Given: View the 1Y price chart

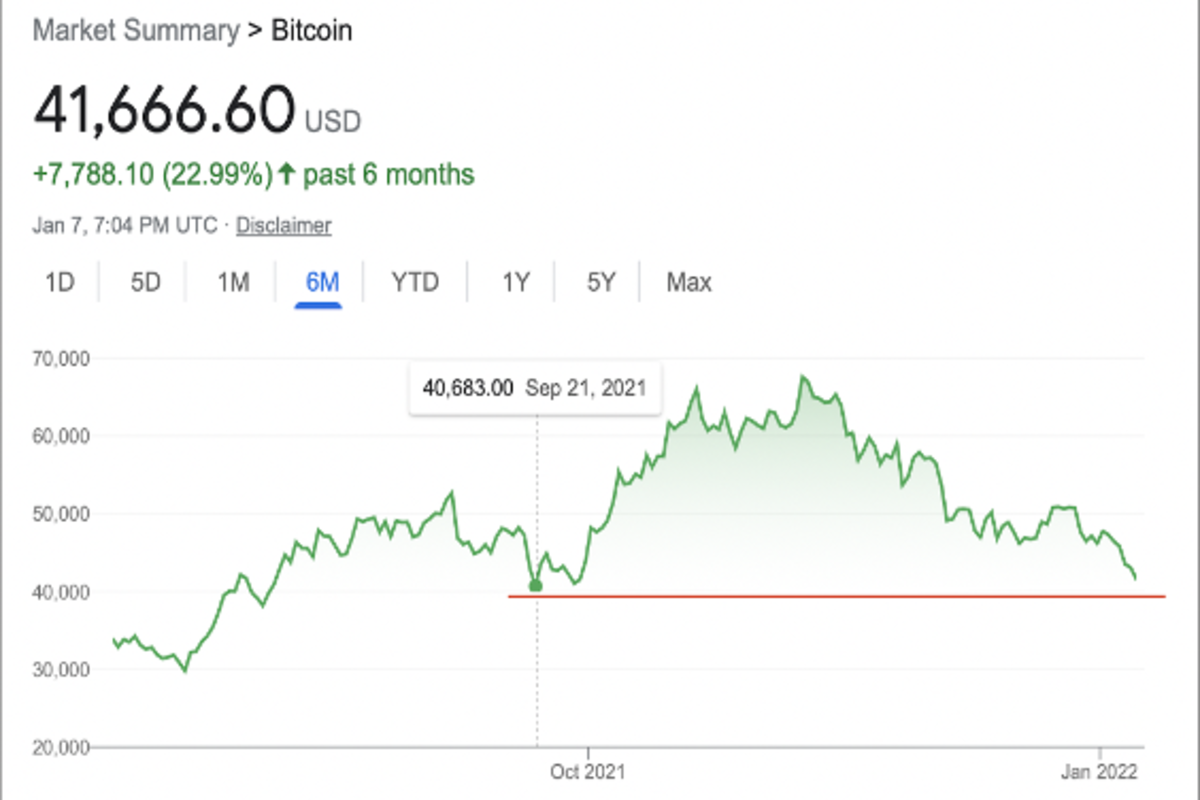Looking at the screenshot, I should tap(515, 283).
